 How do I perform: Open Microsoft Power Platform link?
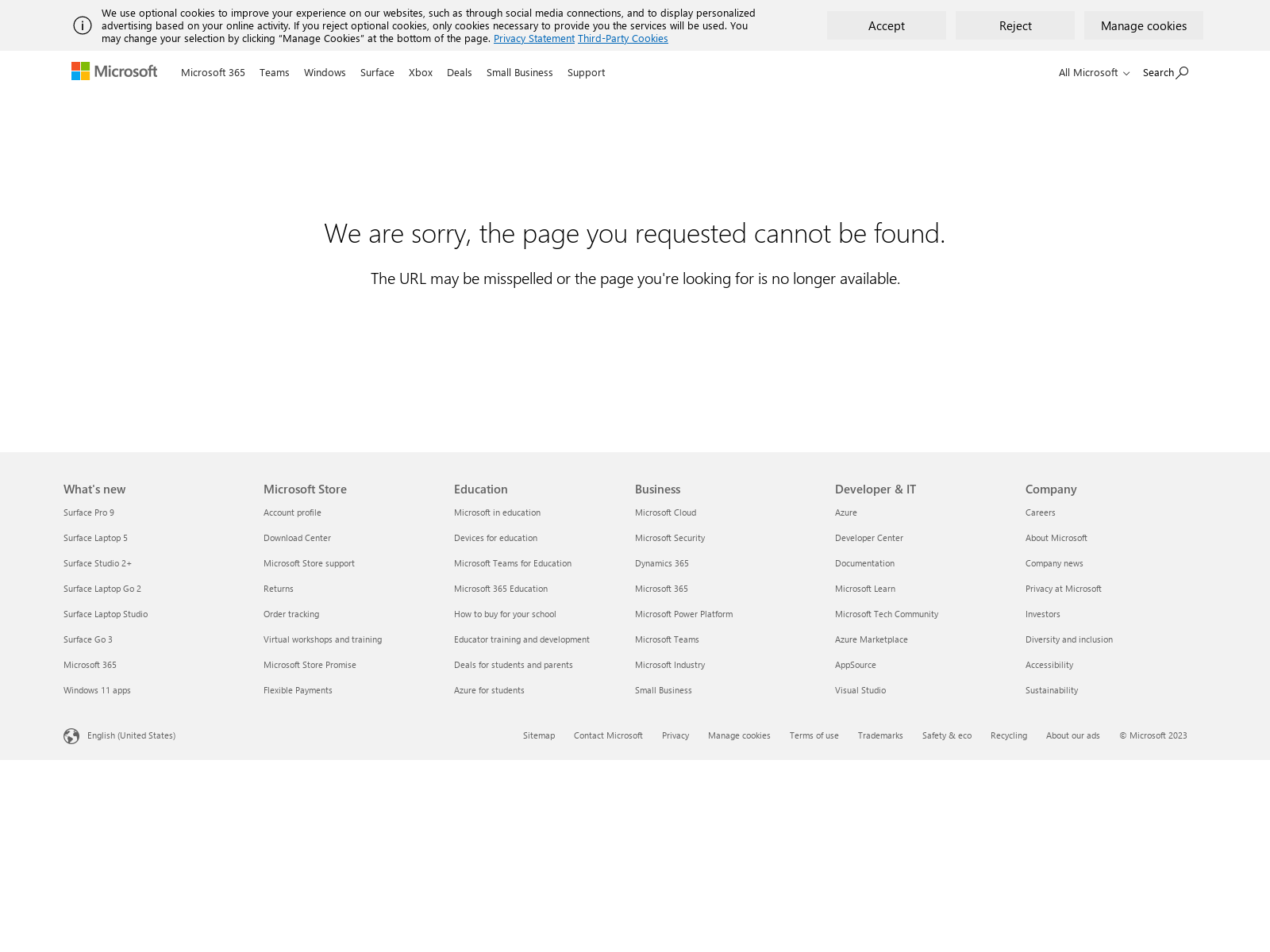coord(683,614)
